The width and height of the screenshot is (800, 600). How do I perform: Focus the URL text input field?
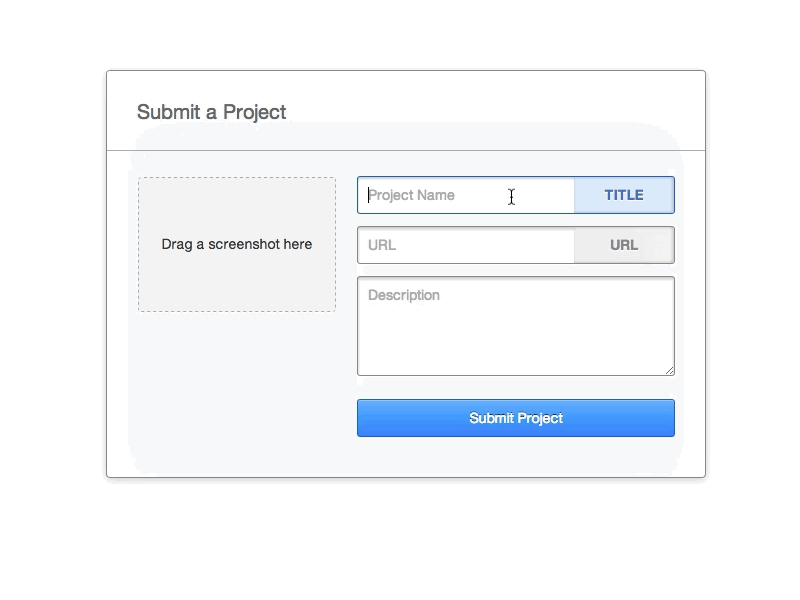pyautogui.click(x=466, y=245)
